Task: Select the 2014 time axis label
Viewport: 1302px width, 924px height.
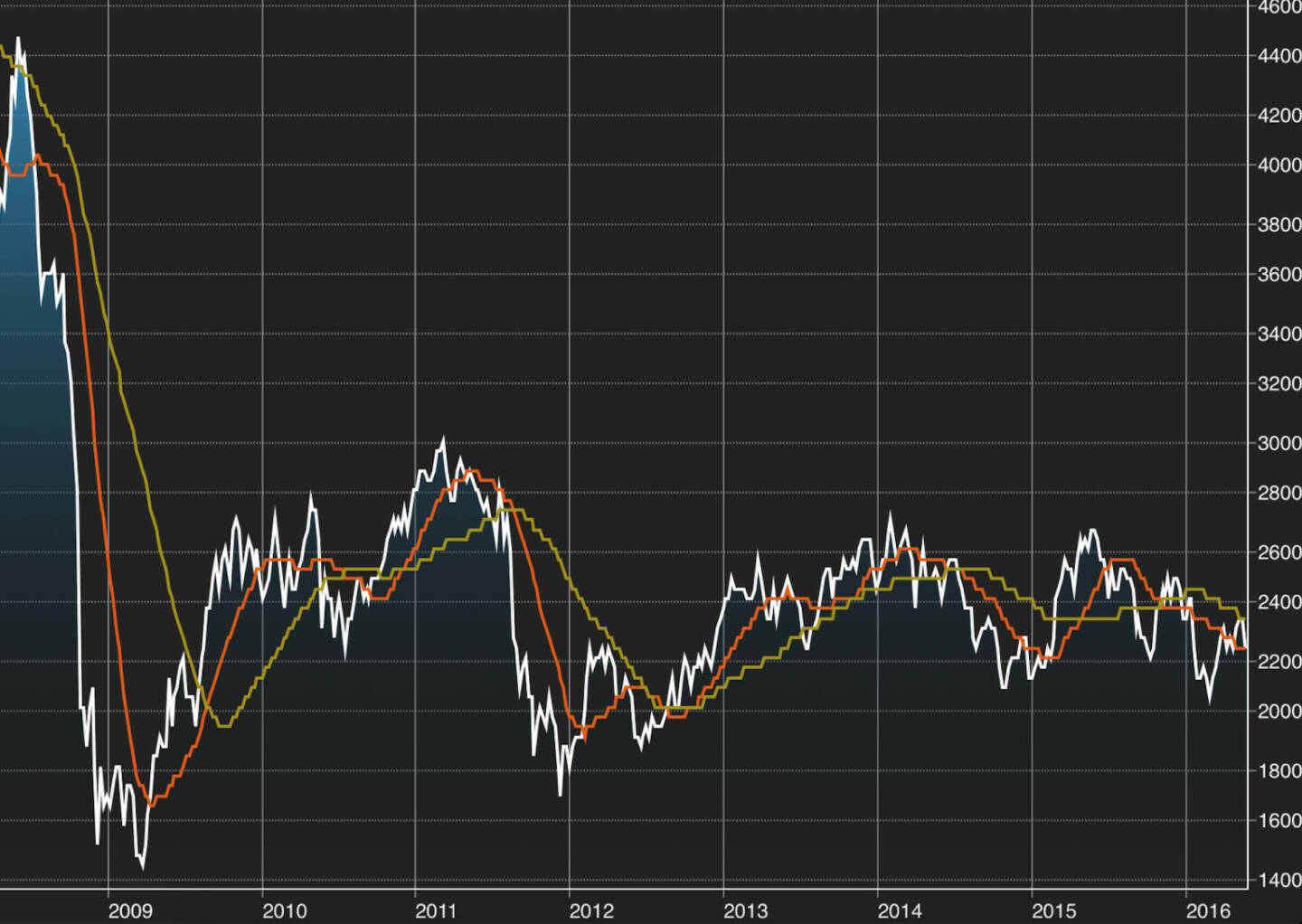Action: (x=899, y=910)
